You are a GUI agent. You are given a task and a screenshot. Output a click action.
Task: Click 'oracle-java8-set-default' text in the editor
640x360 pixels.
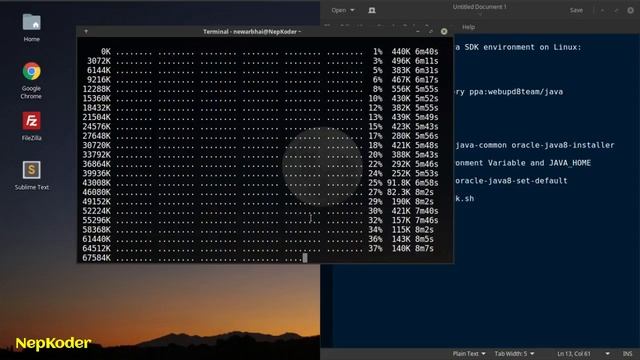(511, 181)
